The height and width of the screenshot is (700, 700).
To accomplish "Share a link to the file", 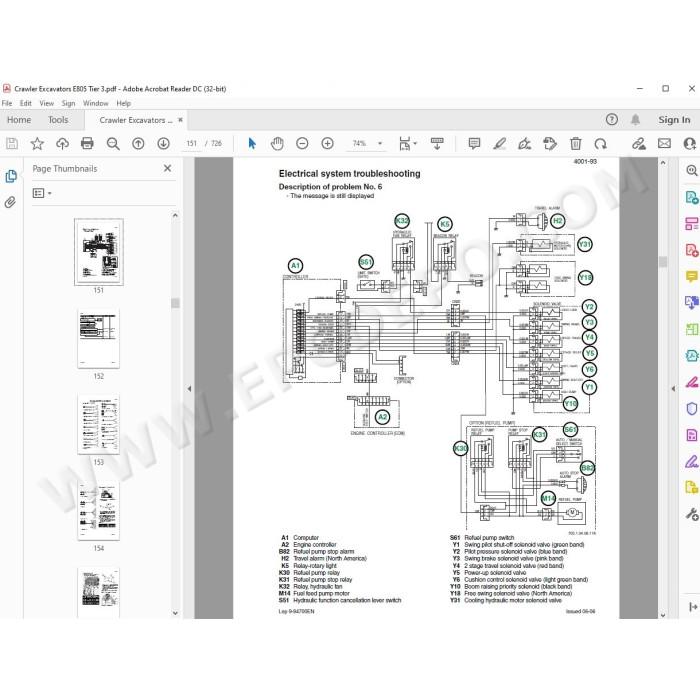I will coord(638,143).
